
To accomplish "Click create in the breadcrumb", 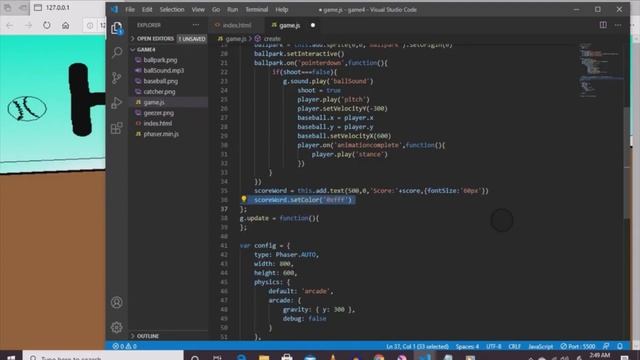I will (x=272, y=39).
